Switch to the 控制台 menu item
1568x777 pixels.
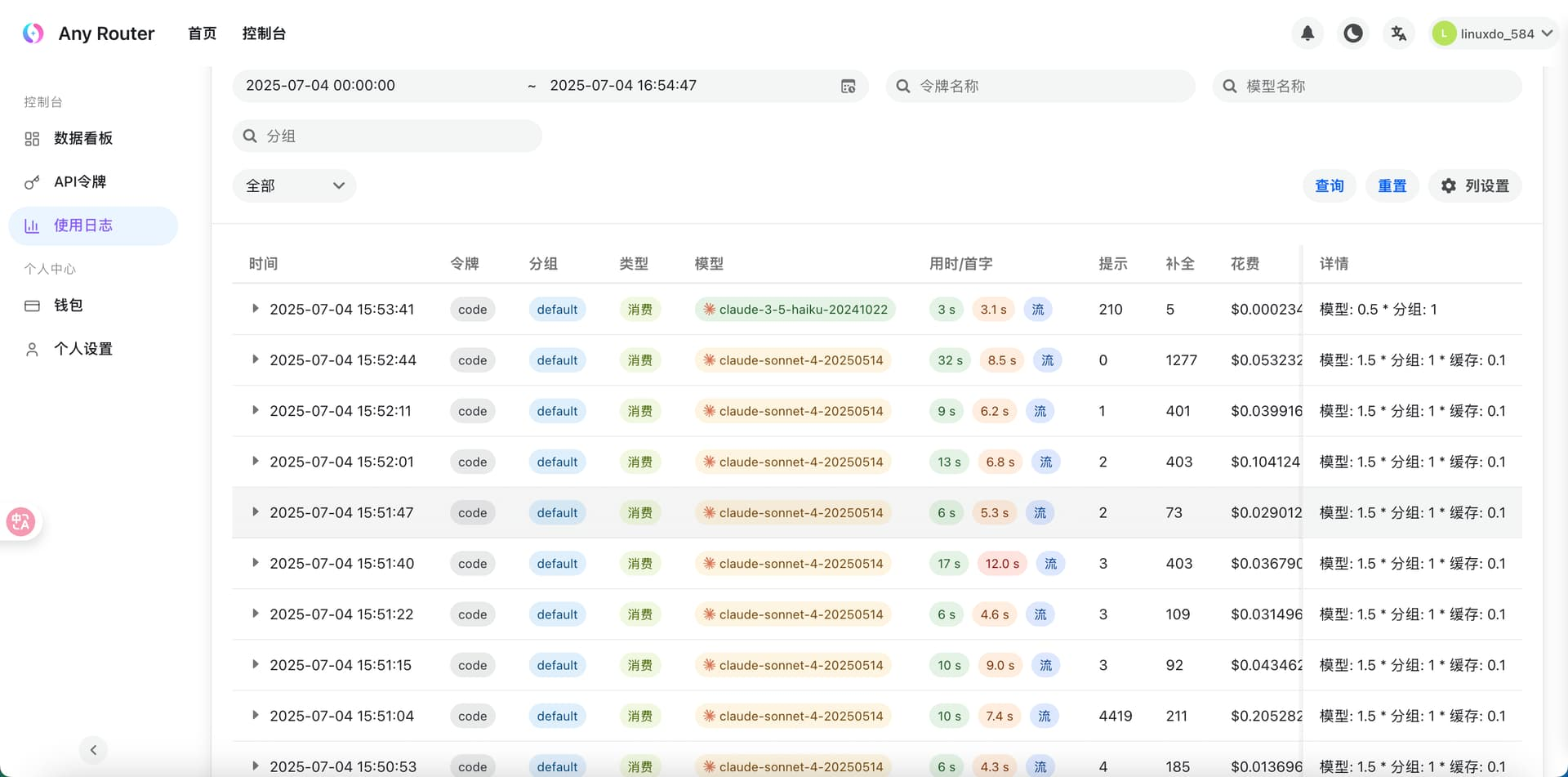[x=264, y=33]
